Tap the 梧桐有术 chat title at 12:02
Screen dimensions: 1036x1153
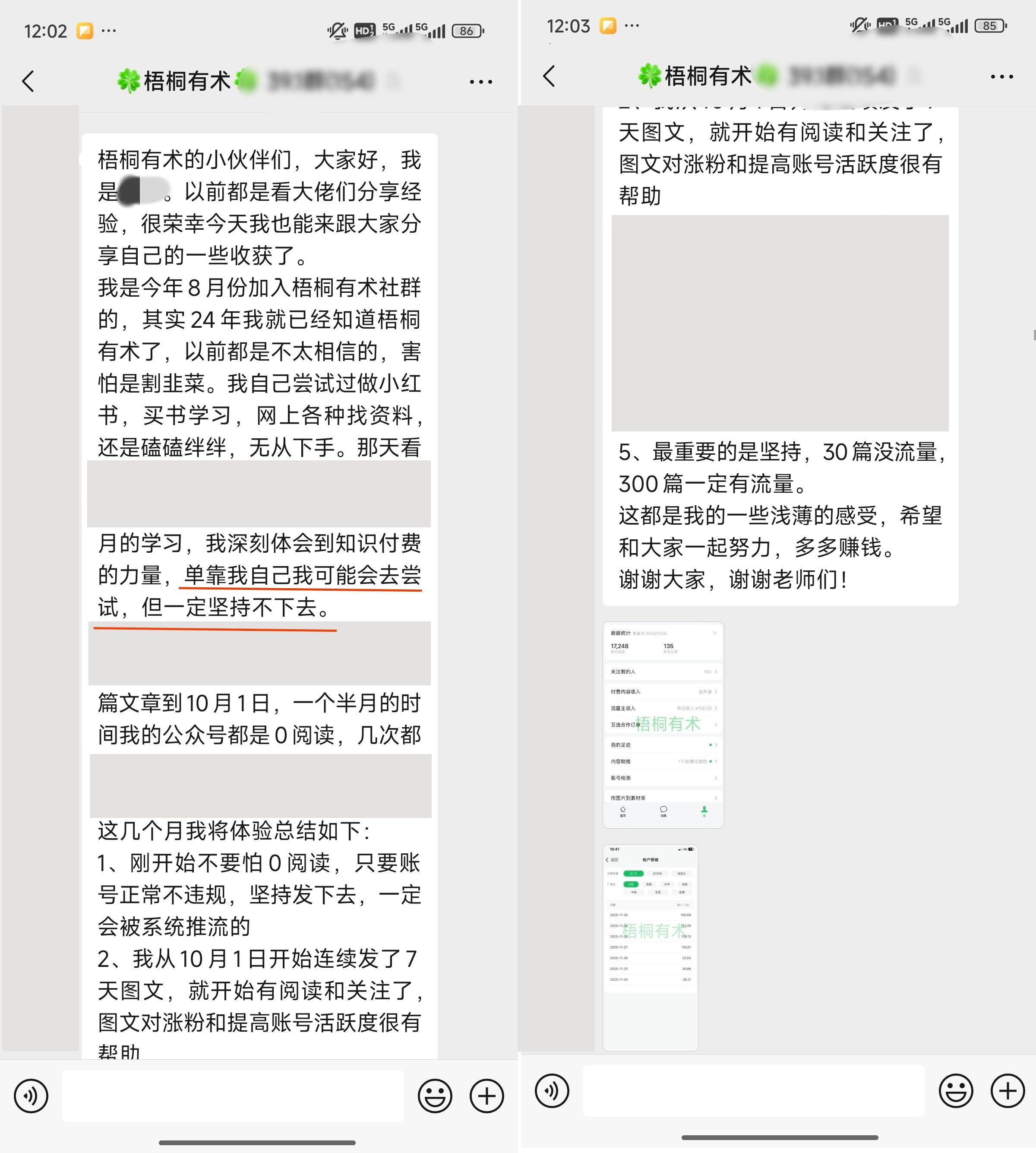[187, 81]
